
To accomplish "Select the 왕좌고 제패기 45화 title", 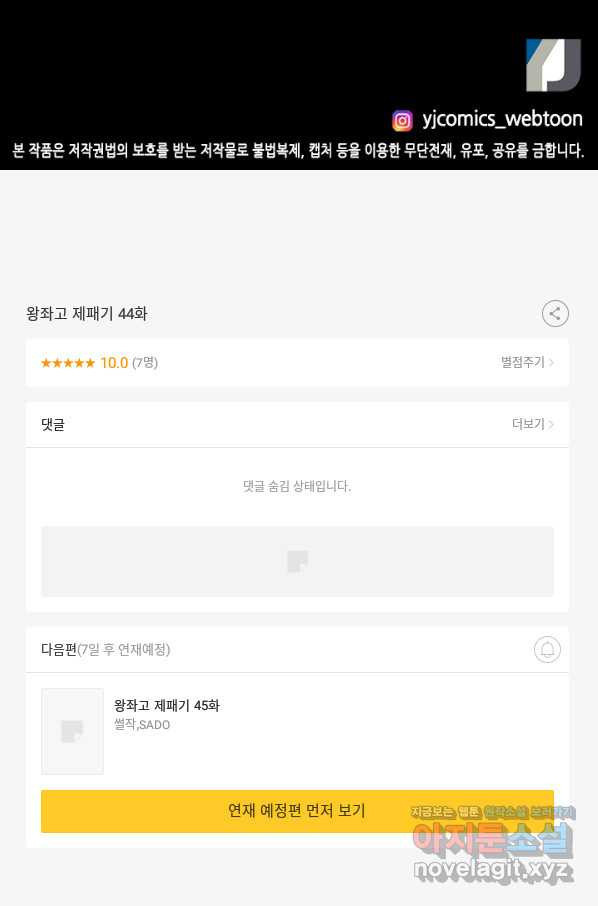I will tap(167, 706).
